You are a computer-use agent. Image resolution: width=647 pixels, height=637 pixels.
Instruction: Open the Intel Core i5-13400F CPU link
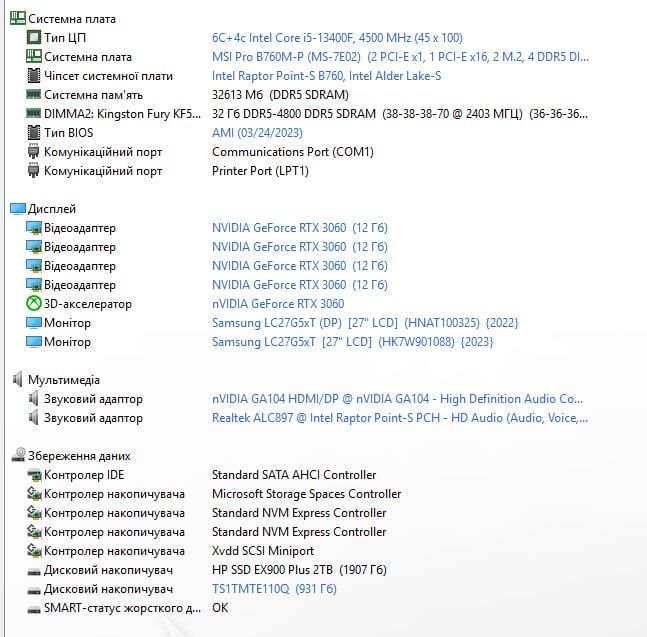pos(337,38)
